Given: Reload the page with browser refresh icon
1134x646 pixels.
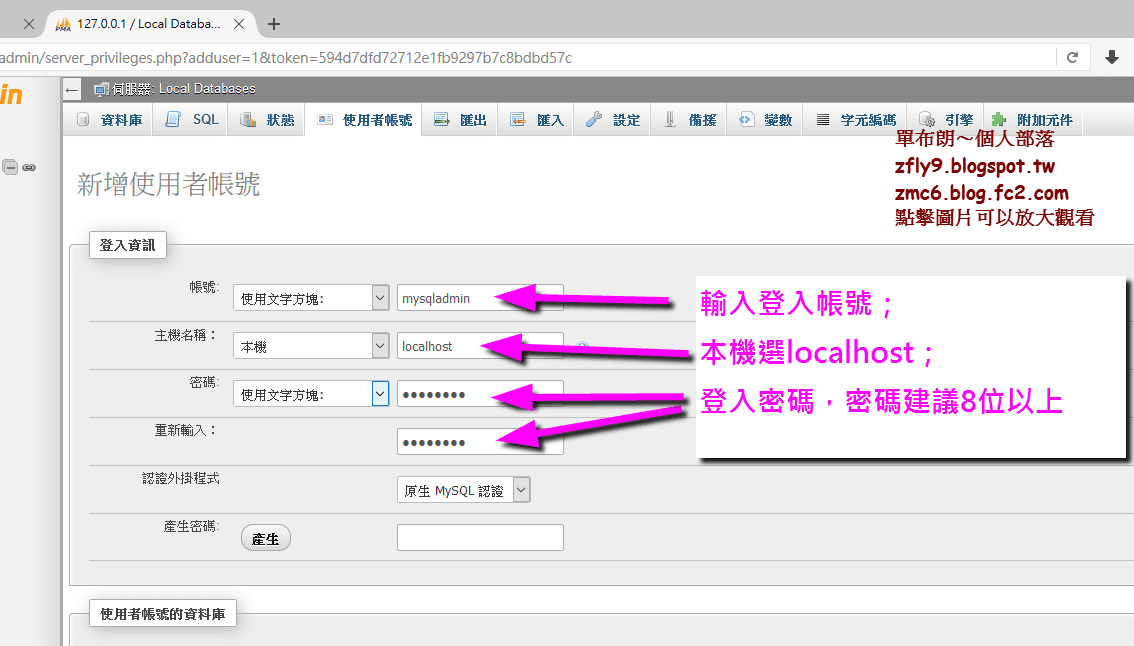Looking at the screenshot, I should click(x=1073, y=57).
